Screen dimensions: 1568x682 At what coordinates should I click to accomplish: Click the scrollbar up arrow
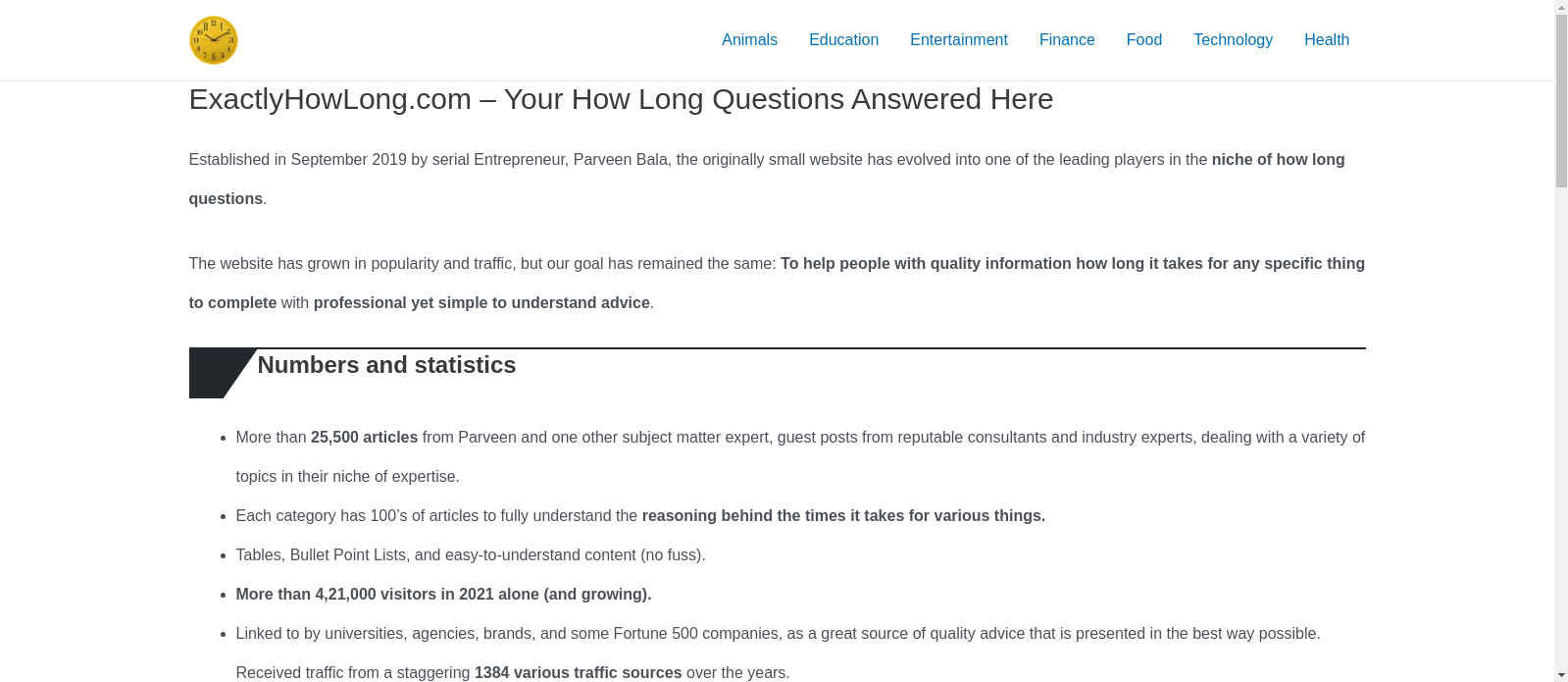(1559, 7)
